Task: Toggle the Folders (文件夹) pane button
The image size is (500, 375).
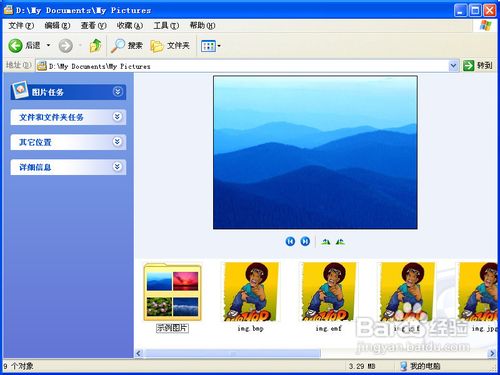Action: point(170,46)
